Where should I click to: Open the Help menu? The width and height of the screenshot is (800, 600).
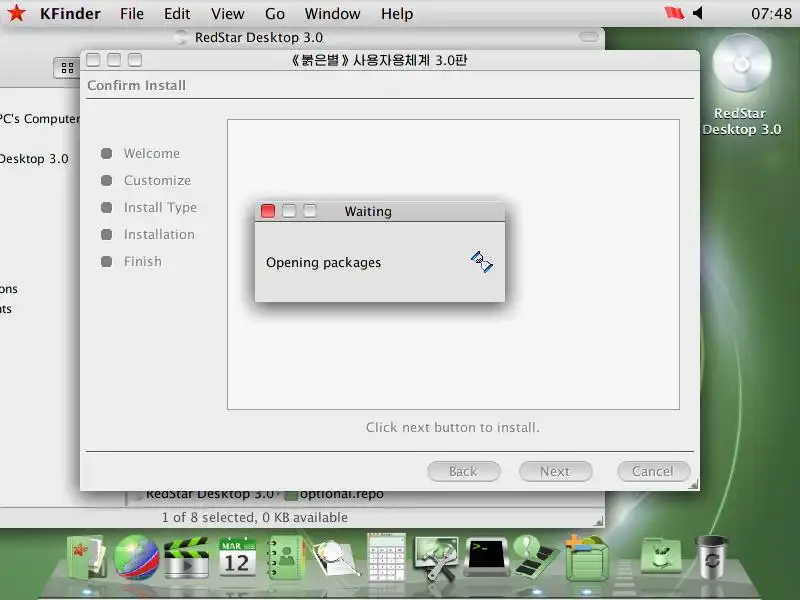(x=397, y=14)
